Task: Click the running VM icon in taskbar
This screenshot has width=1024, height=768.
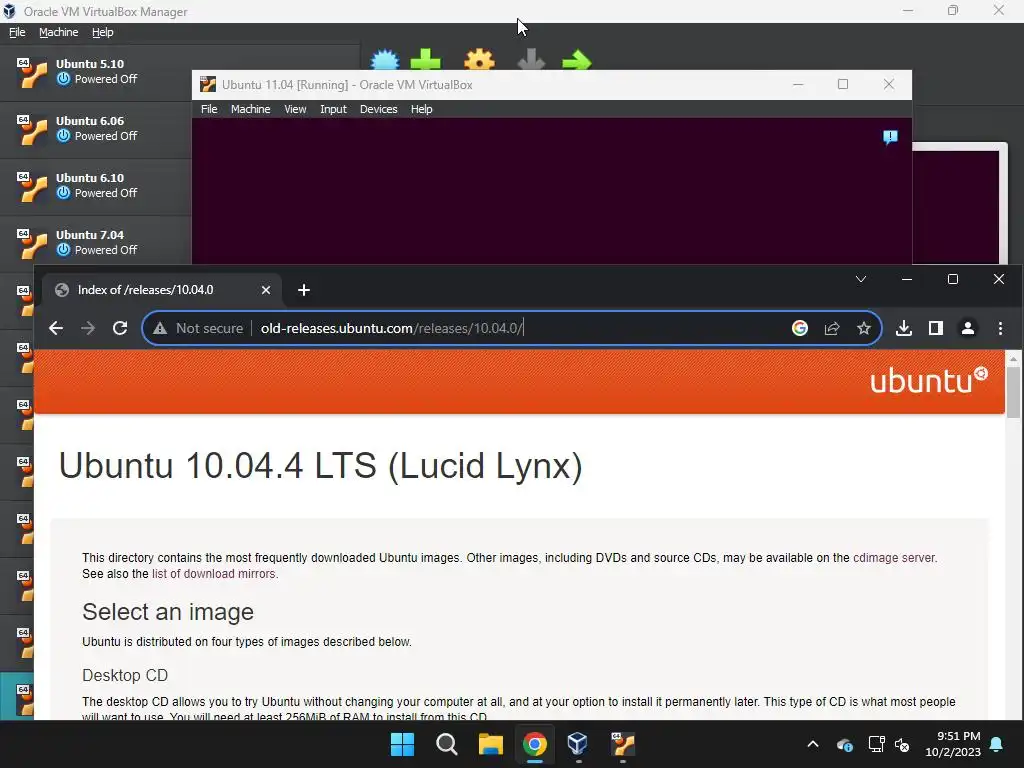Action: point(622,744)
